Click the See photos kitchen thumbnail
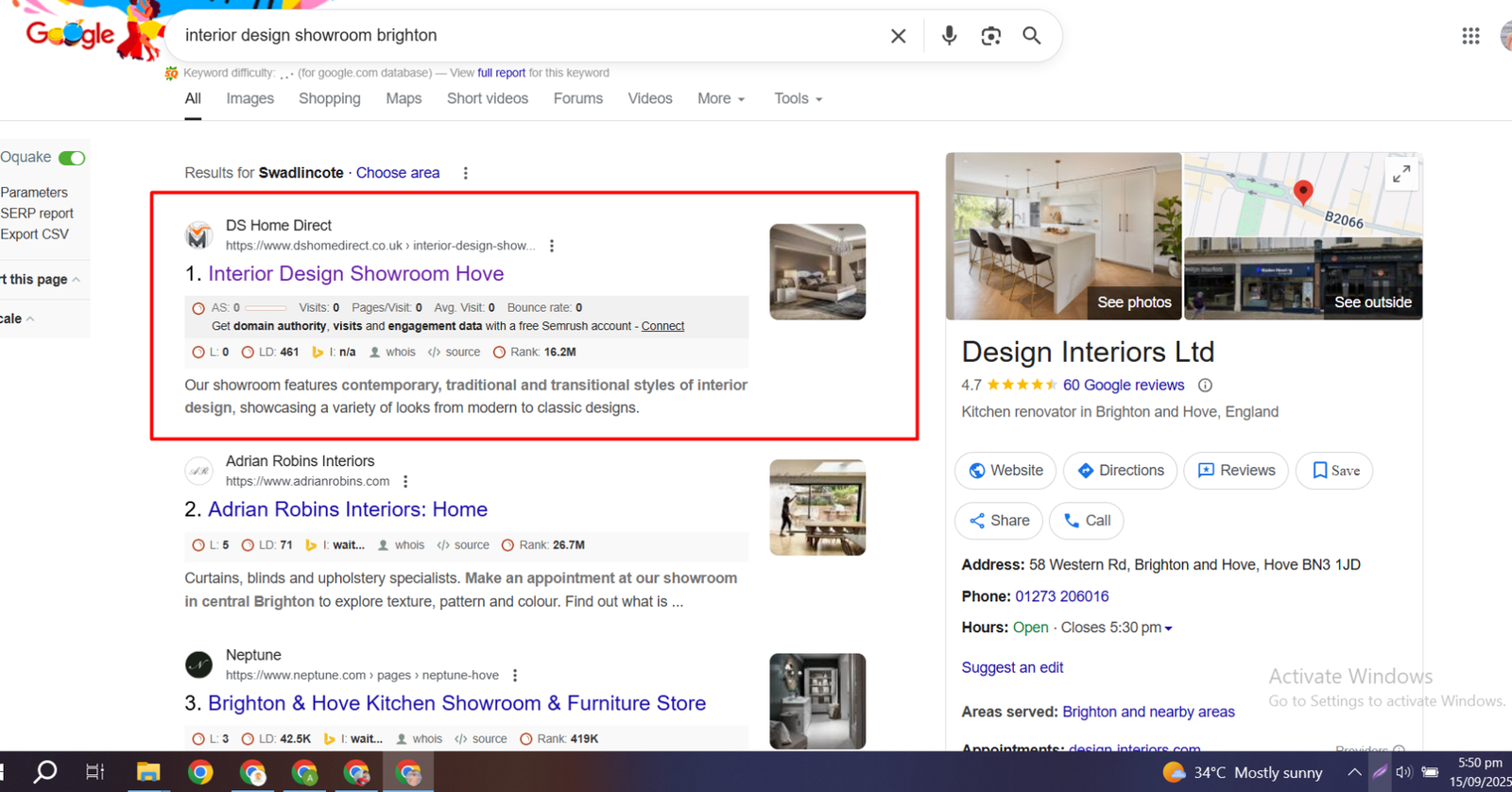Screen dimensions: 1512x792 [x=1063, y=236]
